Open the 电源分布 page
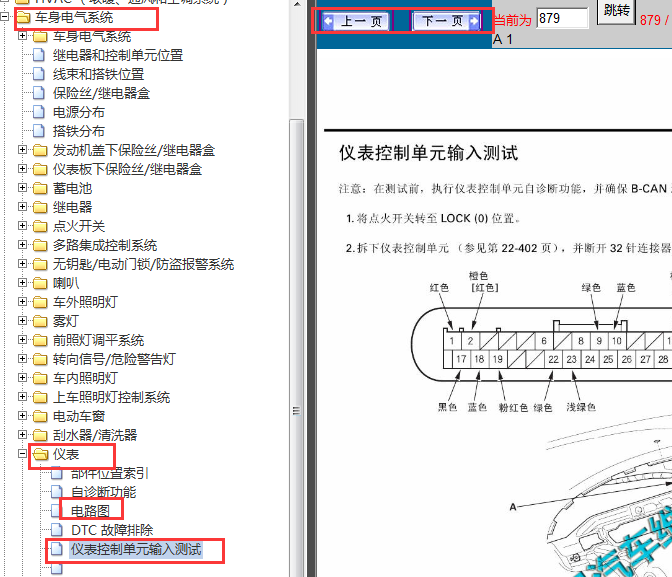This screenshot has width=672, height=577. click(x=78, y=112)
